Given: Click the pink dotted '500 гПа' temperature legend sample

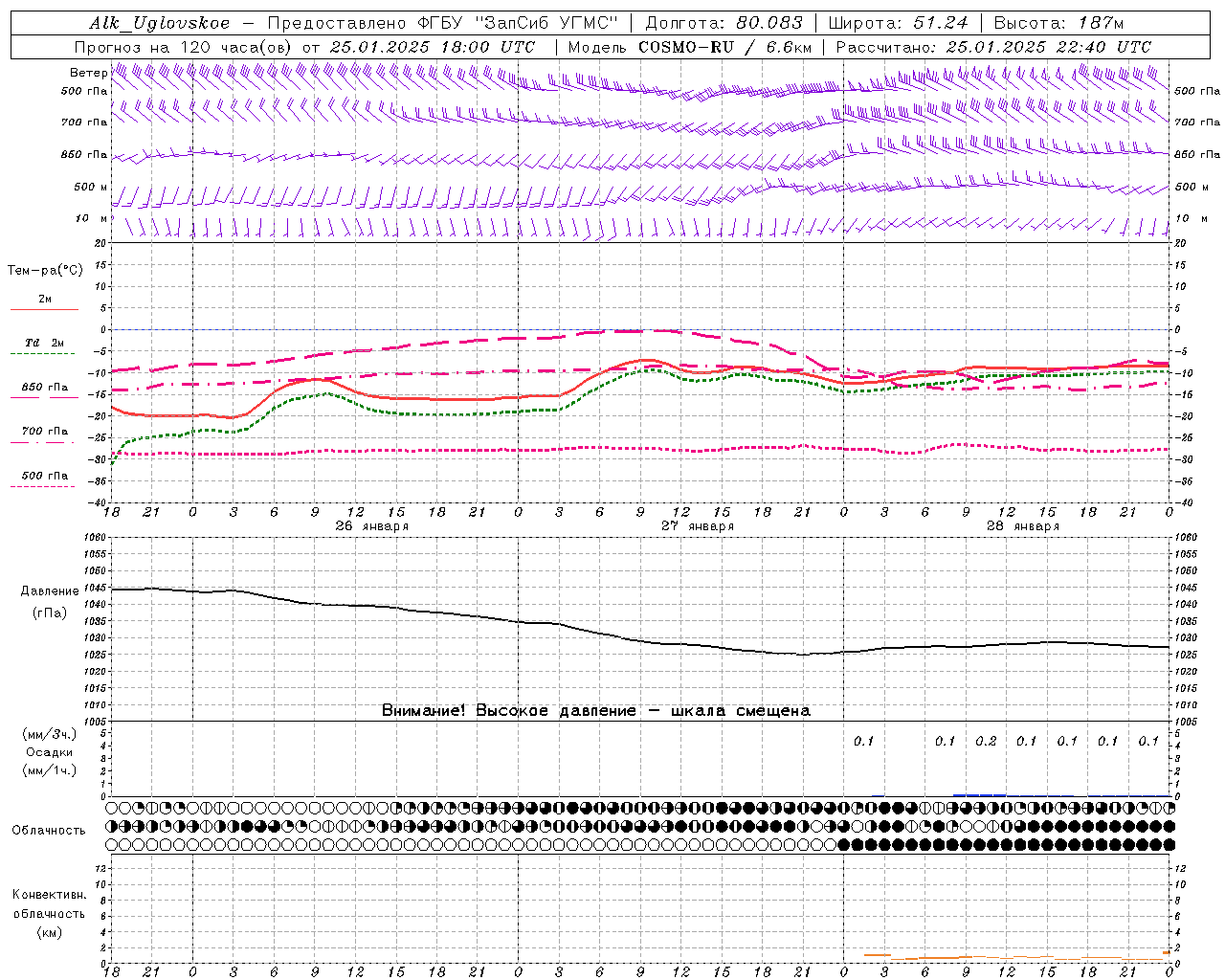Looking at the screenshot, I should click(x=43, y=486).
